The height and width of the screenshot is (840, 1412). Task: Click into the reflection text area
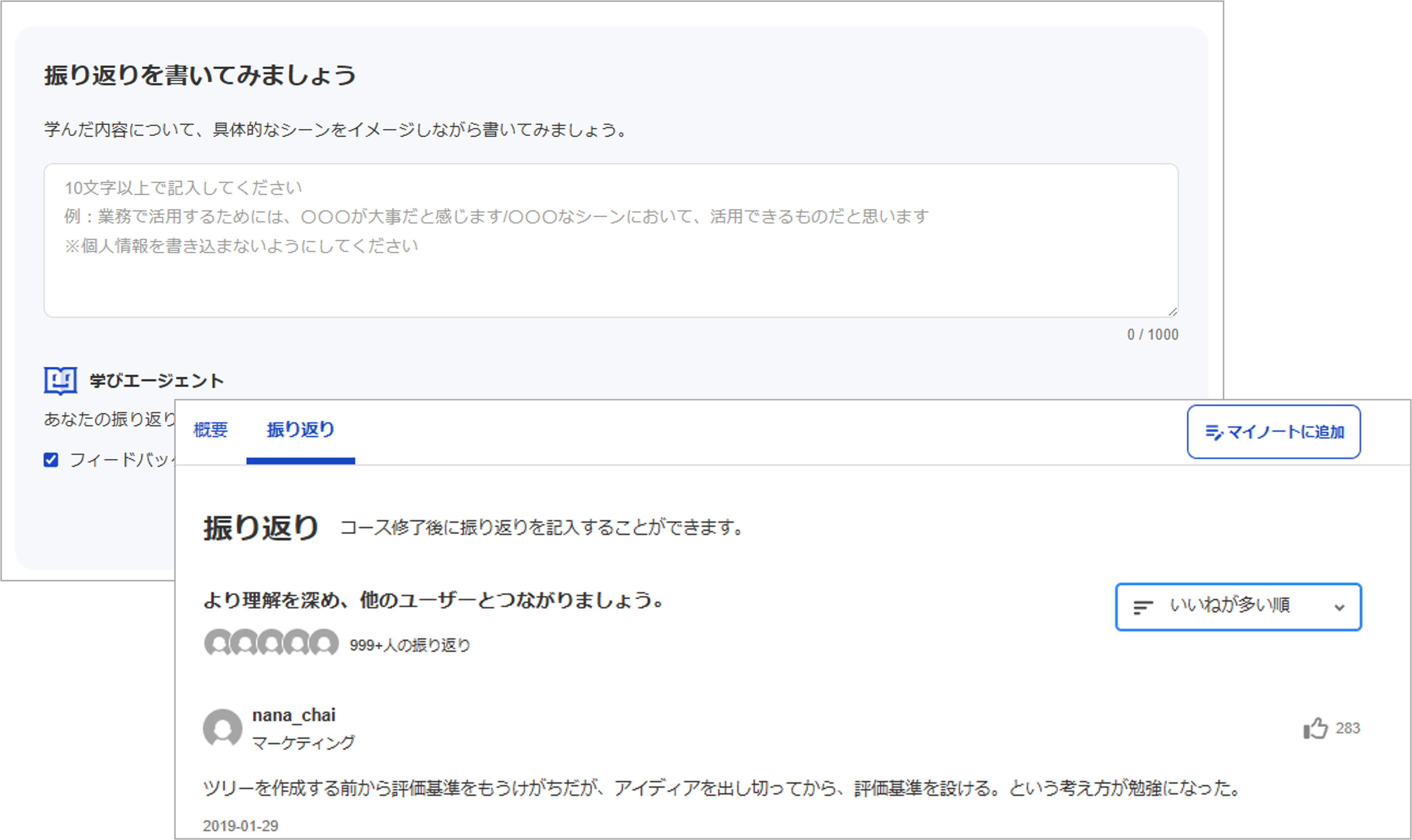[611, 241]
